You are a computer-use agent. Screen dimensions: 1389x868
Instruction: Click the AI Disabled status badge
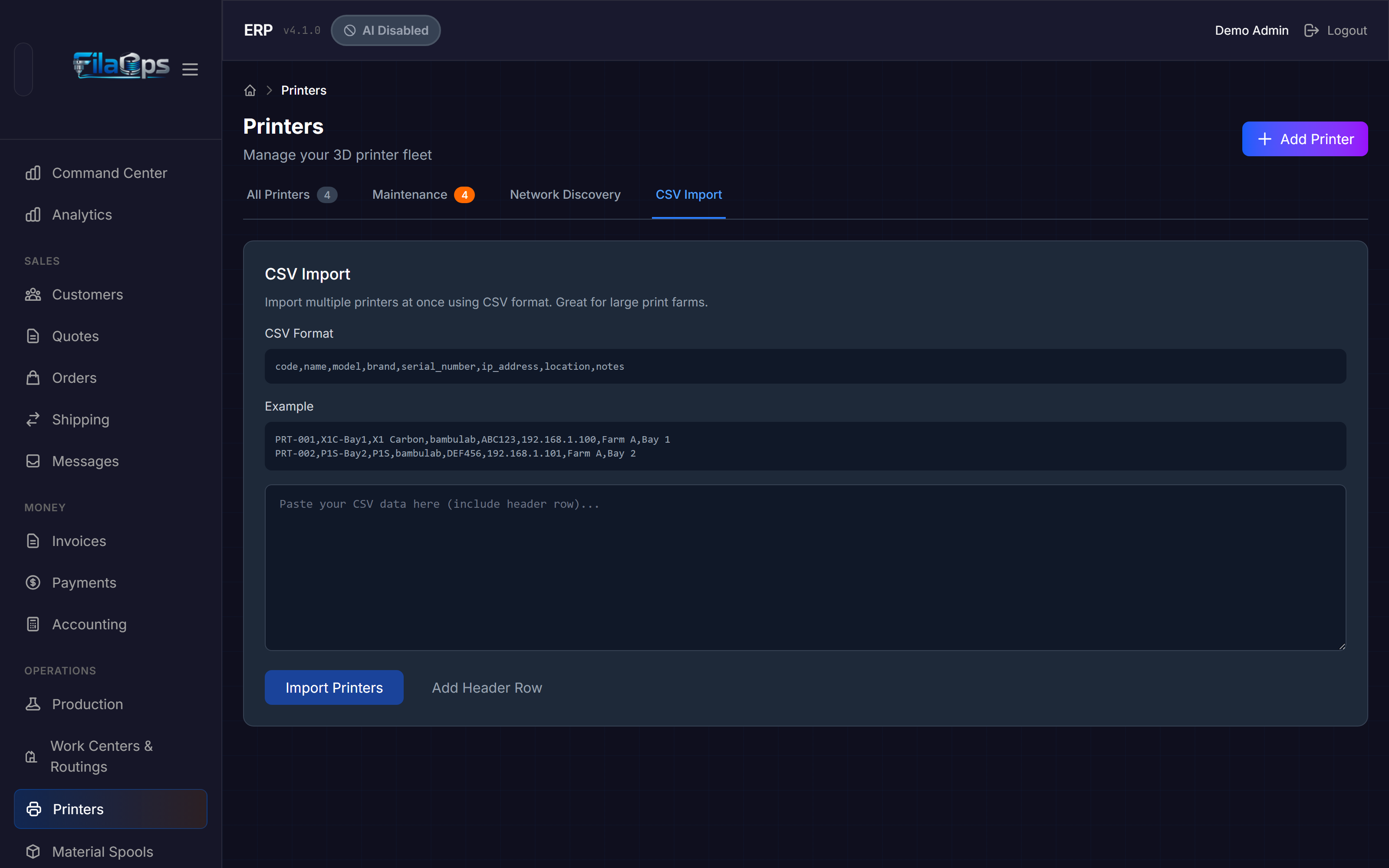click(x=386, y=30)
